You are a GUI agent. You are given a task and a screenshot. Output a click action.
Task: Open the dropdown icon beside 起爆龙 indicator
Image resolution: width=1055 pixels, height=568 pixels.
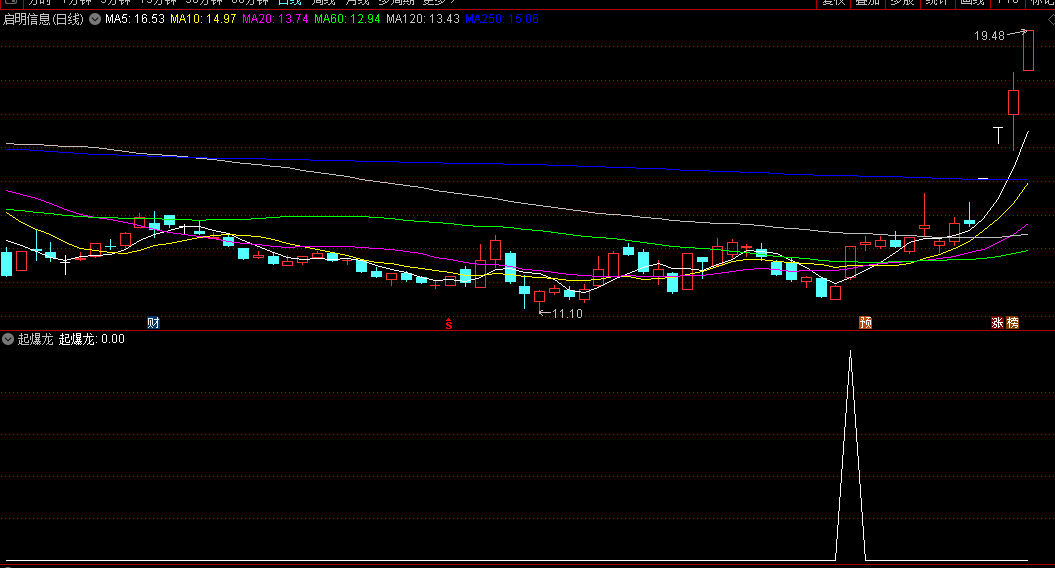pyautogui.click(x=8, y=339)
